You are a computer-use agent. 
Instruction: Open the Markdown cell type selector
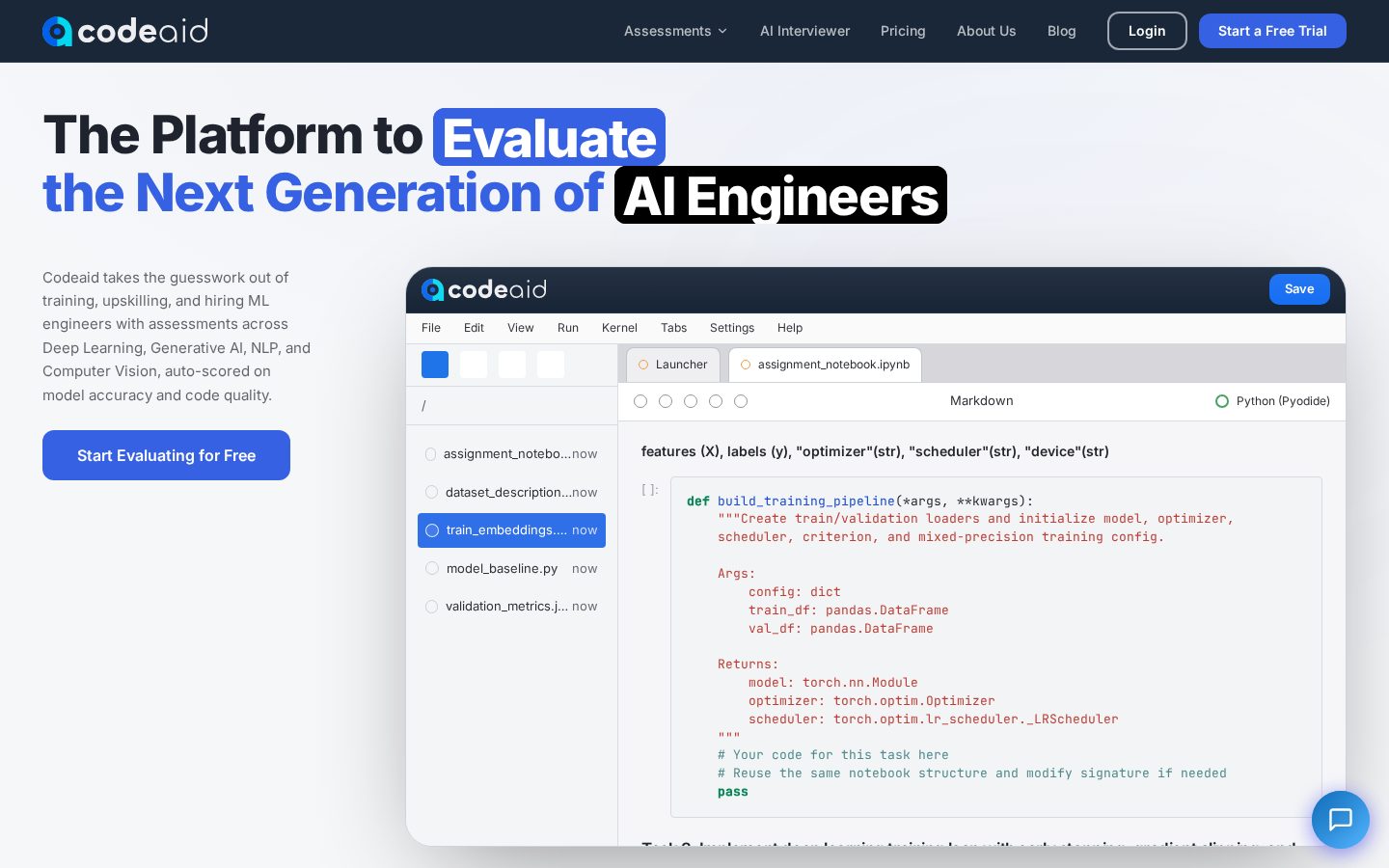point(981,401)
